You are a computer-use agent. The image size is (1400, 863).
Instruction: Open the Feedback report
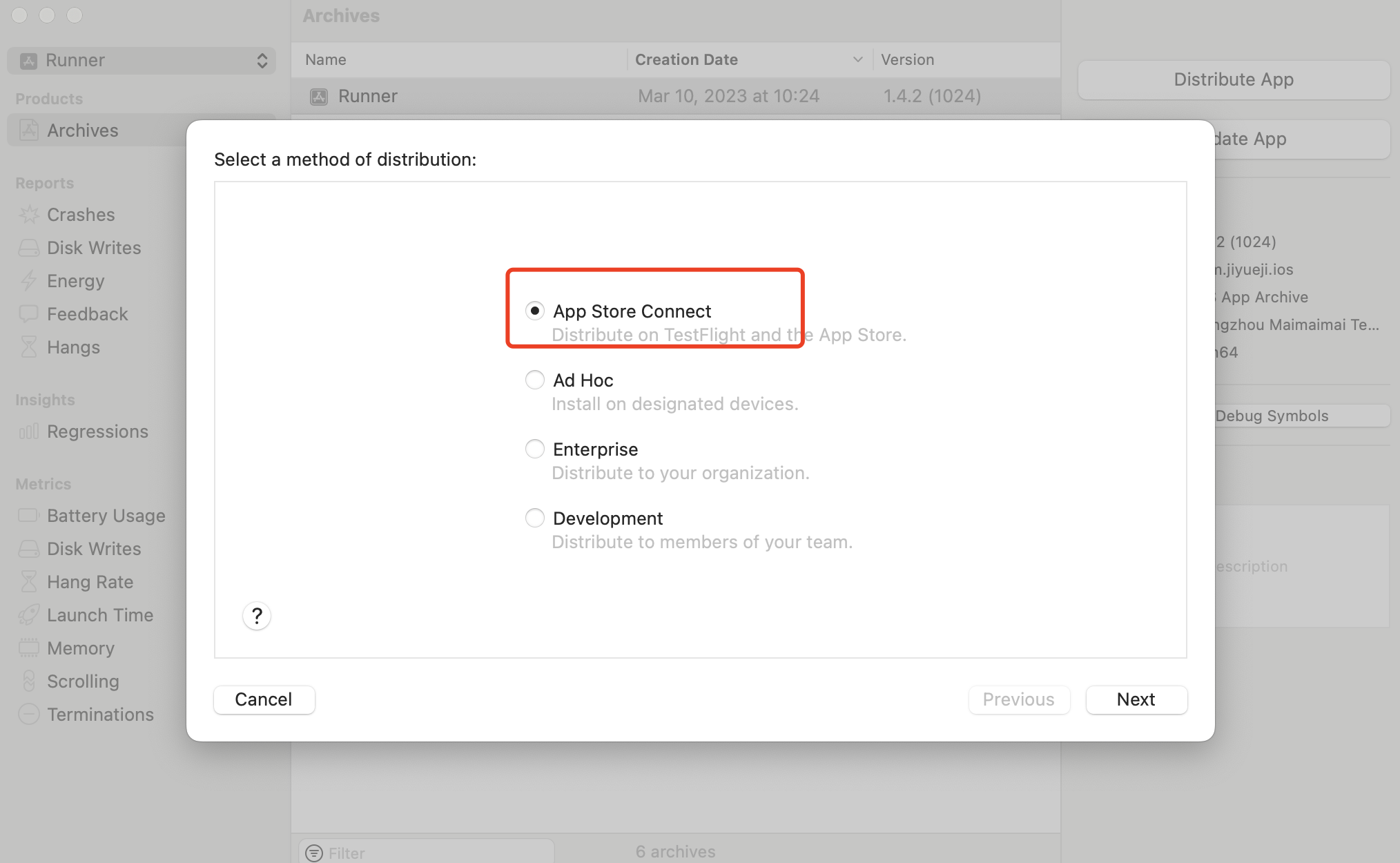tap(88, 314)
